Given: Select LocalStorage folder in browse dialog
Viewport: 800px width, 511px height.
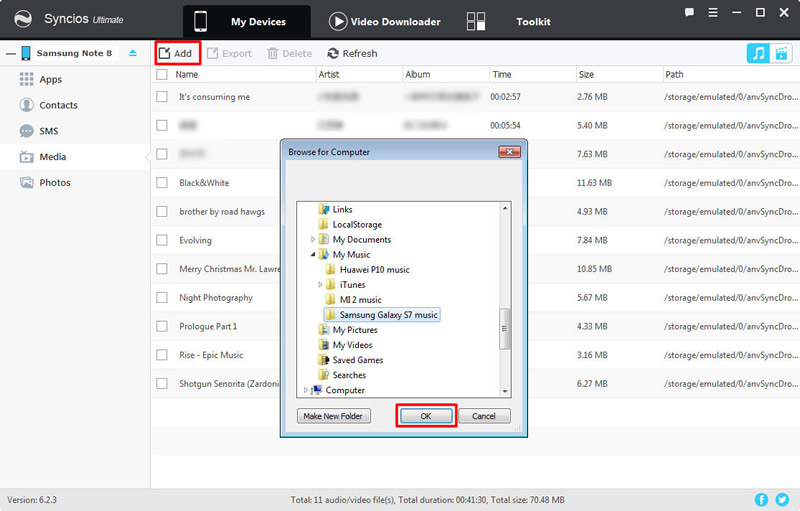Looking at the screenshot, I should (350, 224).
